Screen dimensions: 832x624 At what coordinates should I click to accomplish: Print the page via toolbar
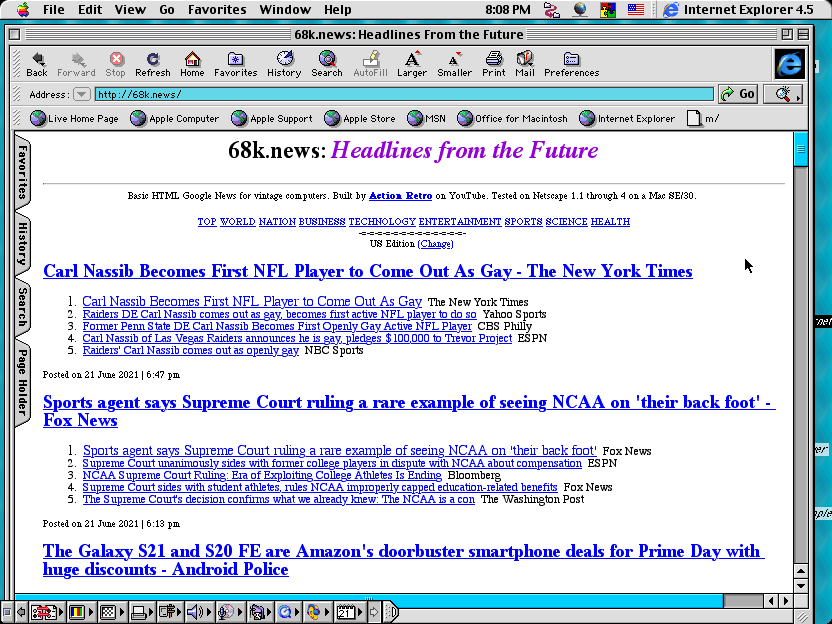[493, 64]
